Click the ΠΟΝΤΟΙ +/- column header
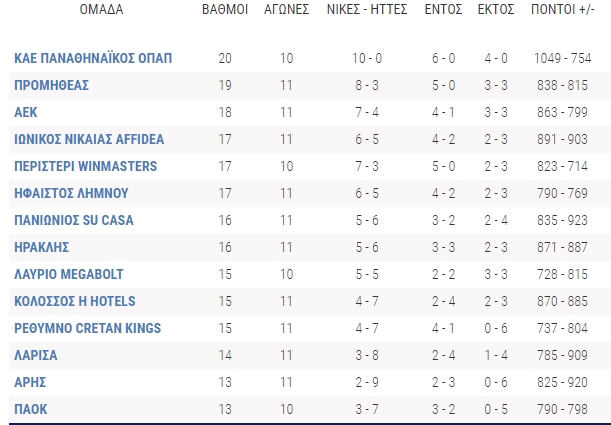Screen dimensions: 611x425 pyautogui.click(x=562, y=9)
